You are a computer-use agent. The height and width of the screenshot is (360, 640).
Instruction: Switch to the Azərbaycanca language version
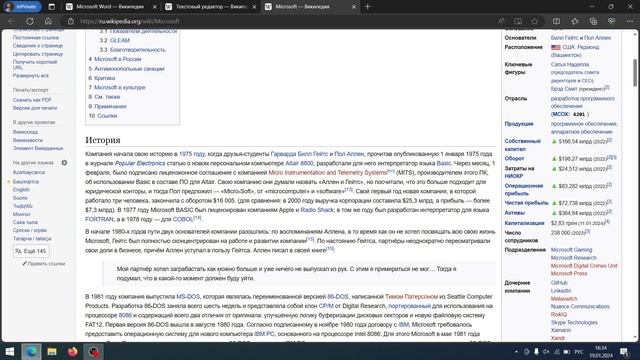tap(29, 172)
